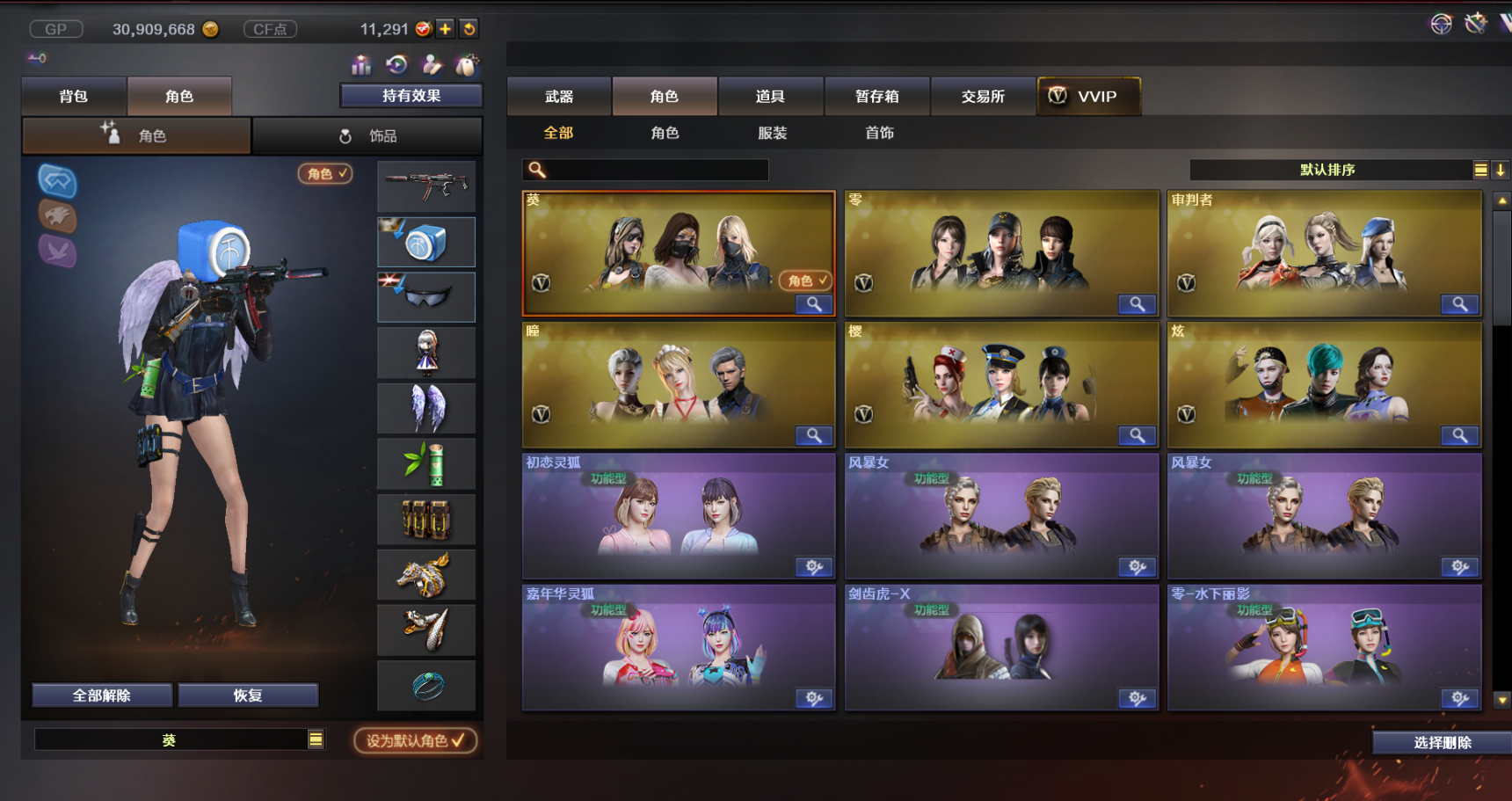This screenshot has width=1512, height=801.
Task: Toggle the 角色 badge on the 葵 card
Action: point(804,280)
